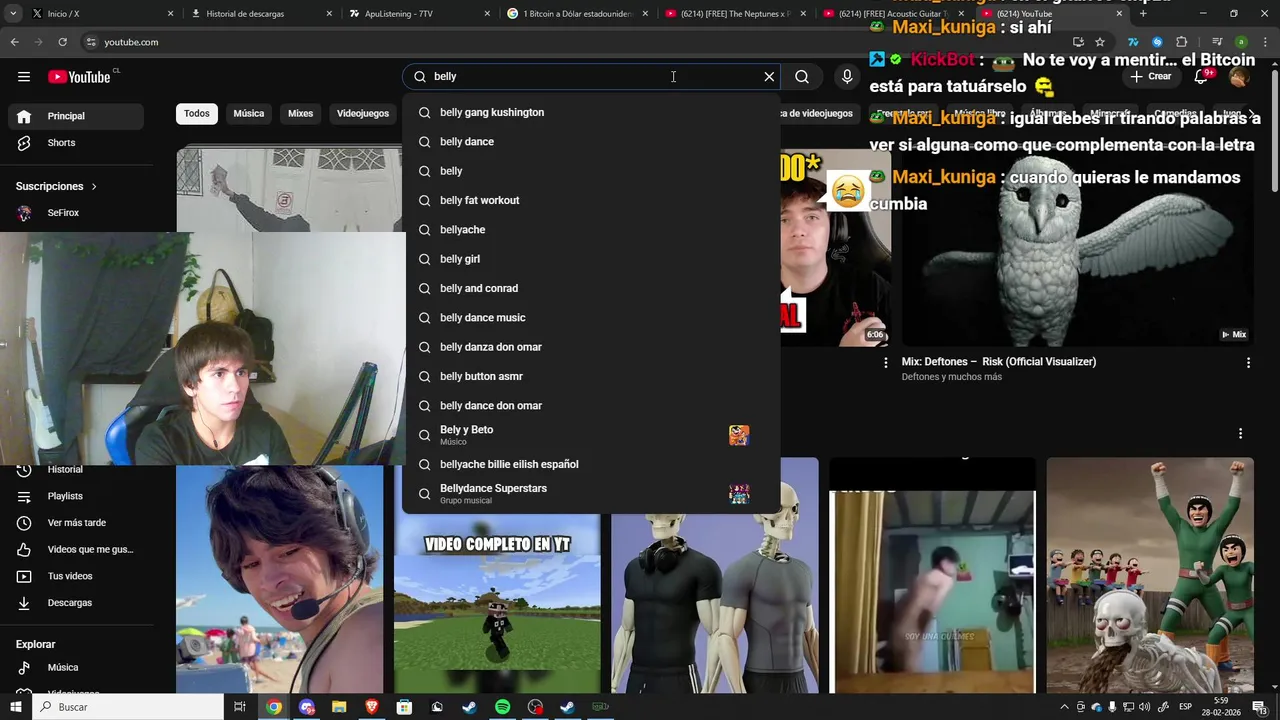Open YouTube notifications bell
The height and width of the screenshot is (720, 1280).
point(1202,77)
